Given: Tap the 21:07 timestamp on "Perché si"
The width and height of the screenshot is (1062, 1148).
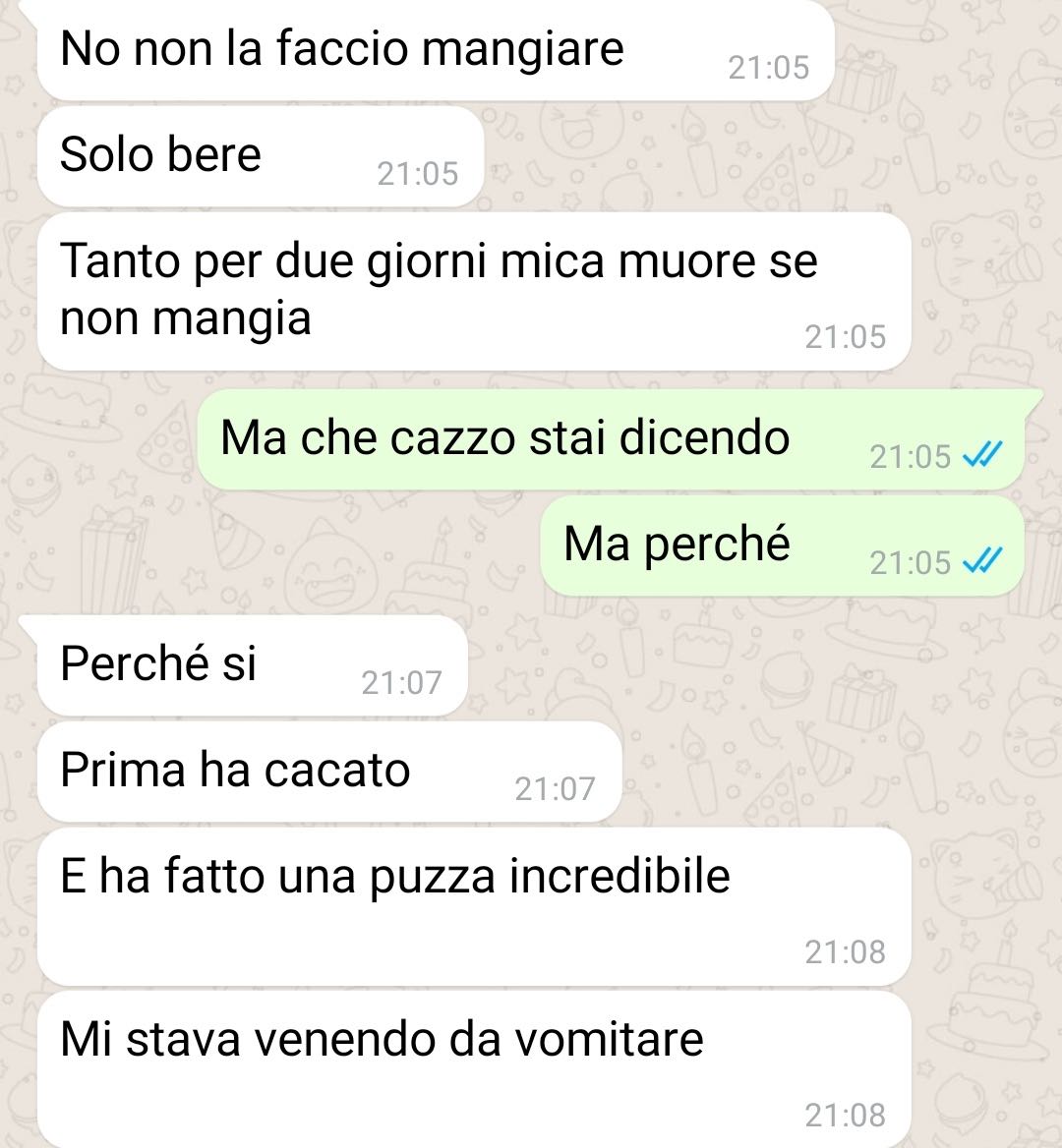Looking at the screenshot, I should click(401, 683).
